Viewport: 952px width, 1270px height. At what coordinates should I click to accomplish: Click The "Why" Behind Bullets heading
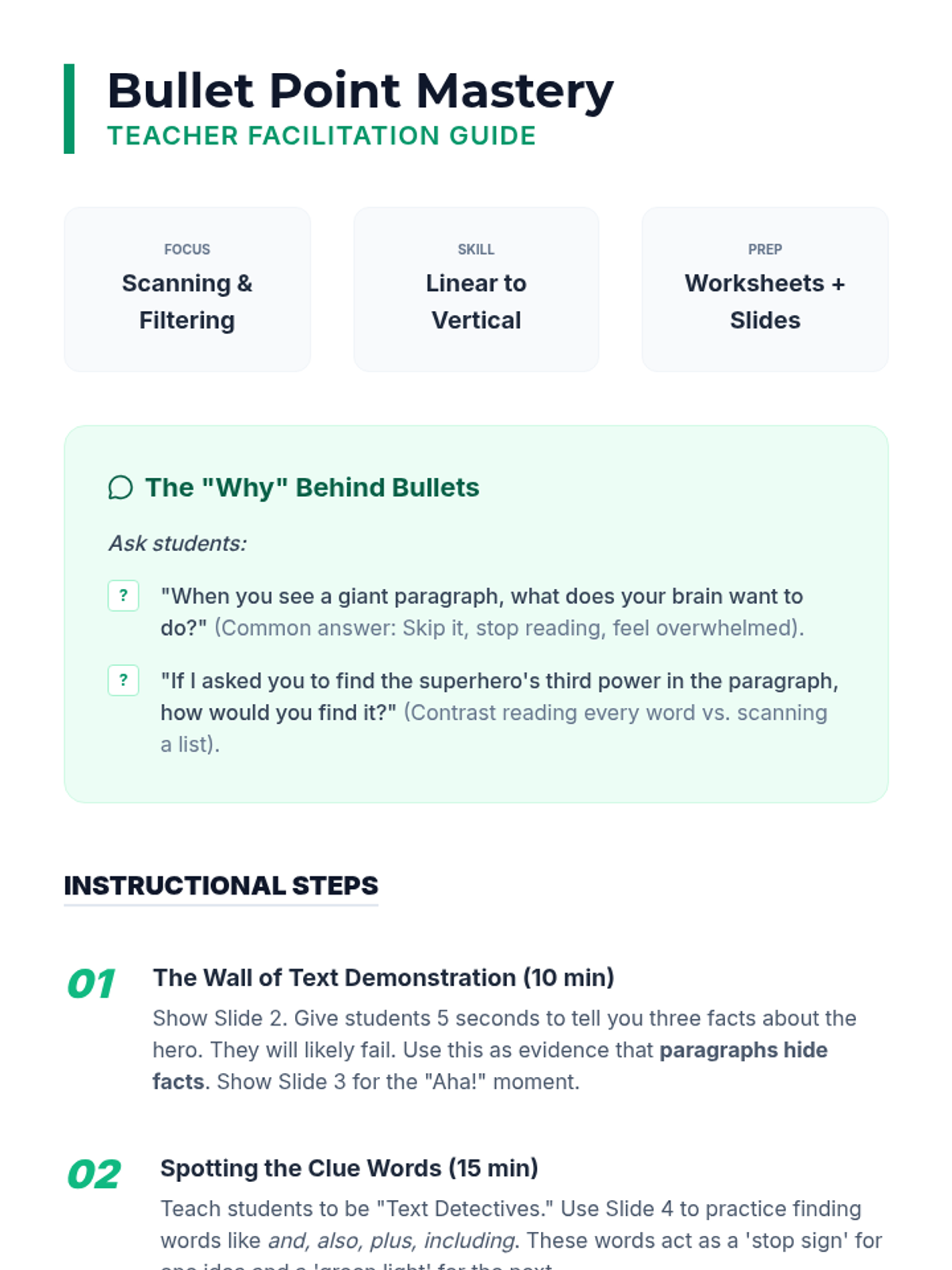312,487
